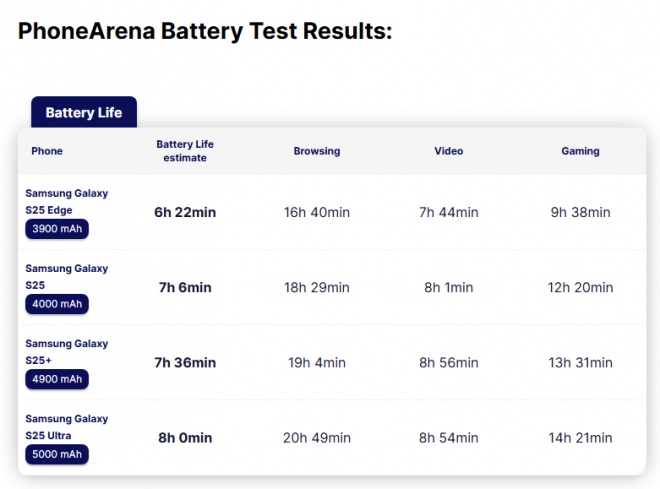Click the 7h 36min estimate for S25+
Screen dimensions: 660x489
point(185,362)
